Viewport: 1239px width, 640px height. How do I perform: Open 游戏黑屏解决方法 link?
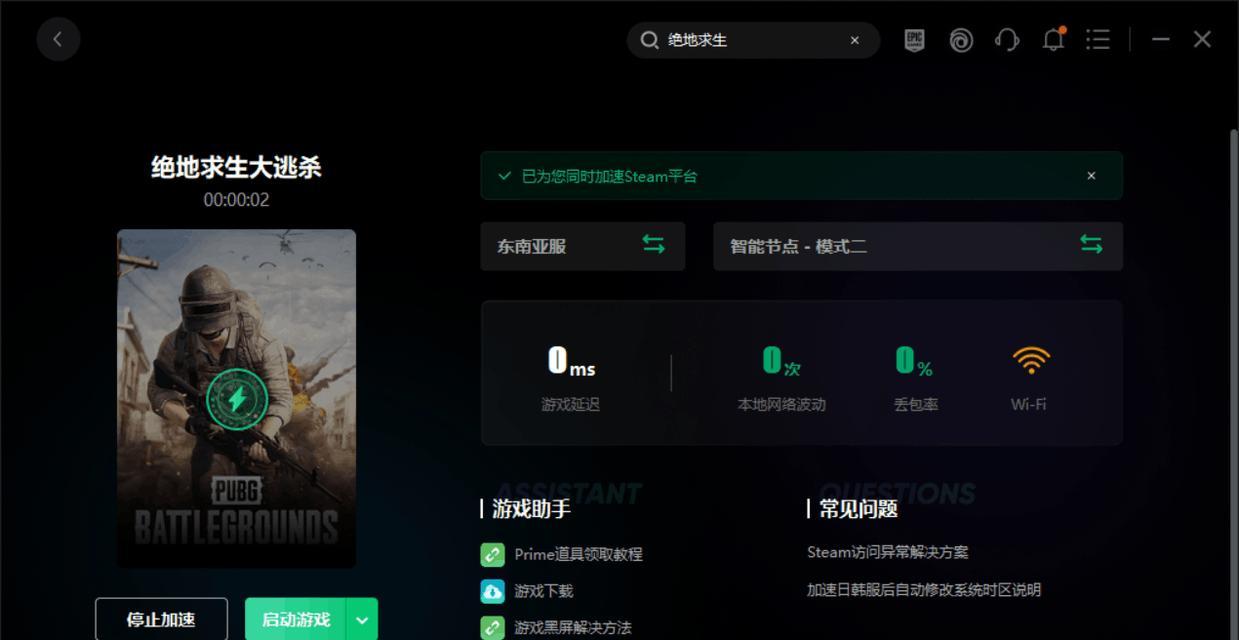(x=573, y=628)
